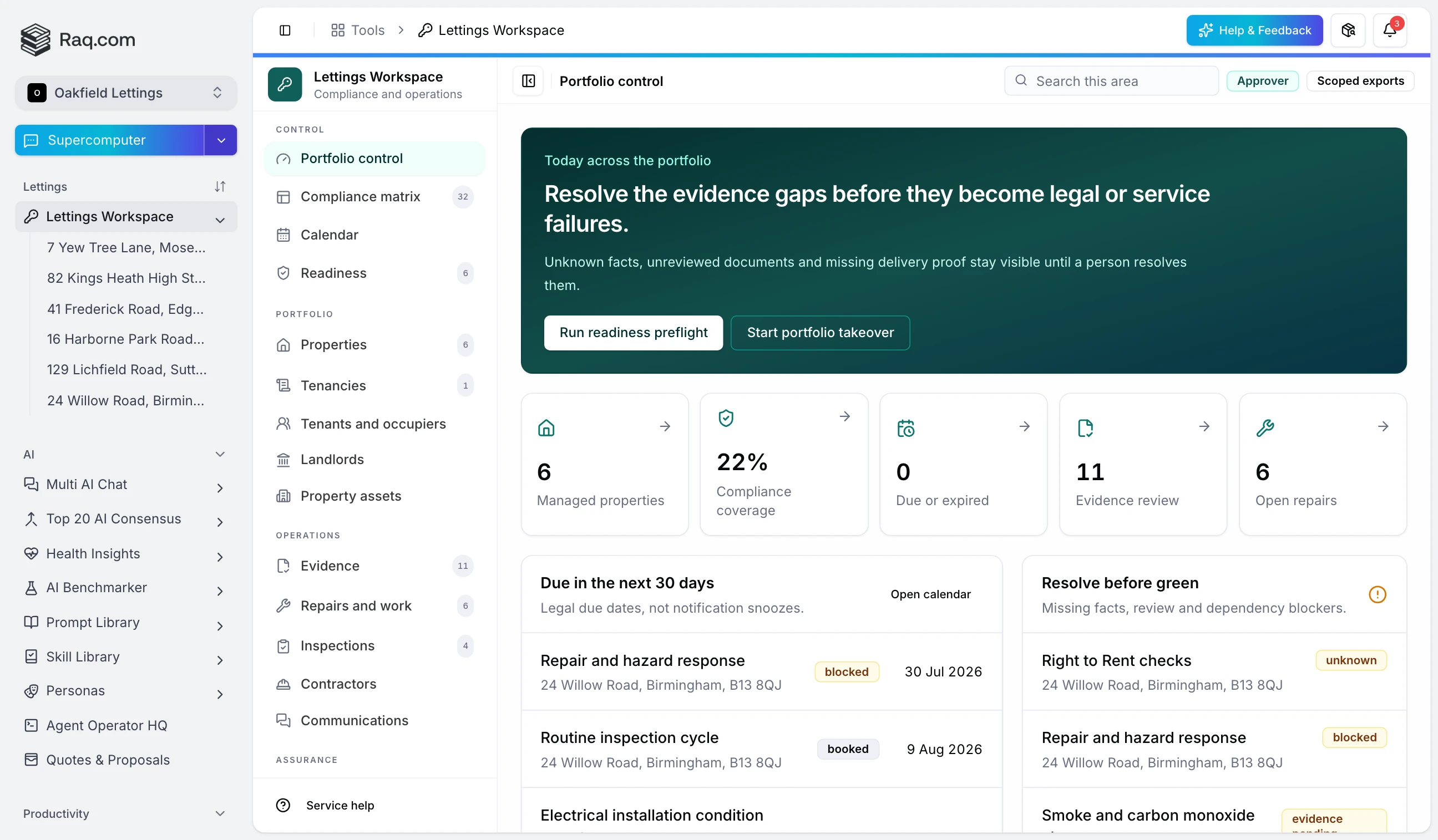Collapse the AI section chevron

pos(220,454)
